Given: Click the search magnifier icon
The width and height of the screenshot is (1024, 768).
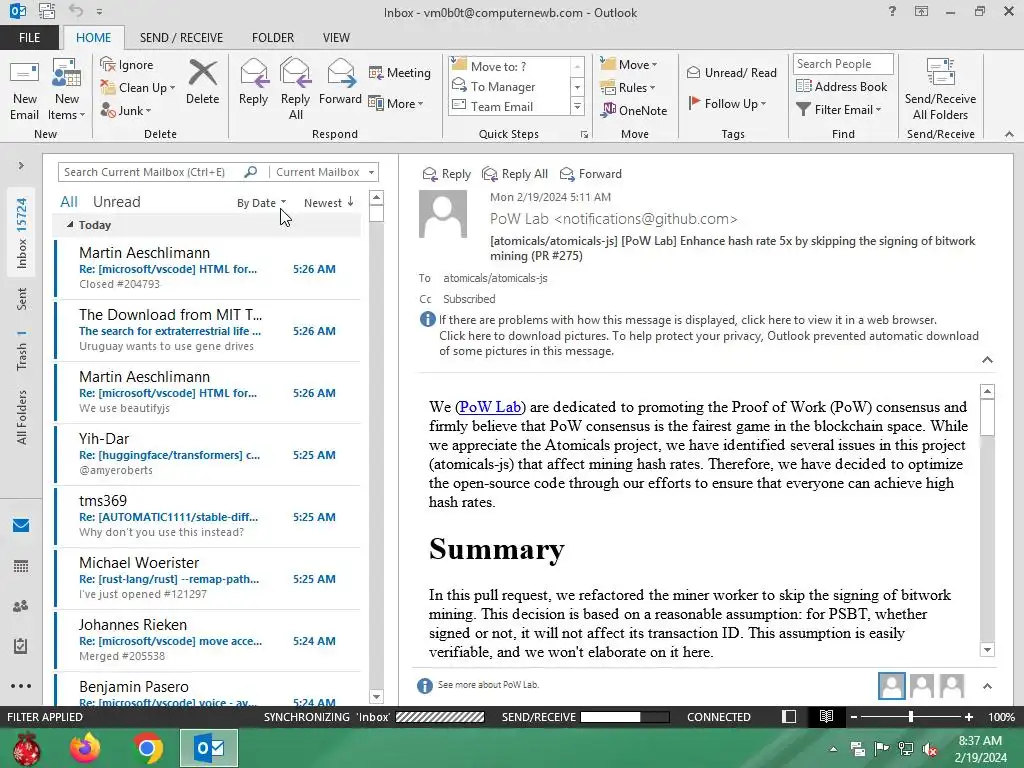Looking at the screenshot, I should (251, 172).
